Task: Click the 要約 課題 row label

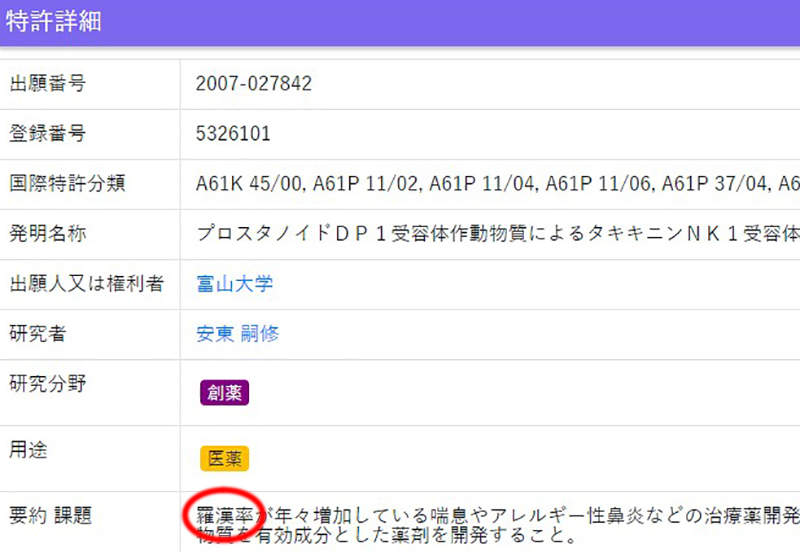Action: [51, 516]
